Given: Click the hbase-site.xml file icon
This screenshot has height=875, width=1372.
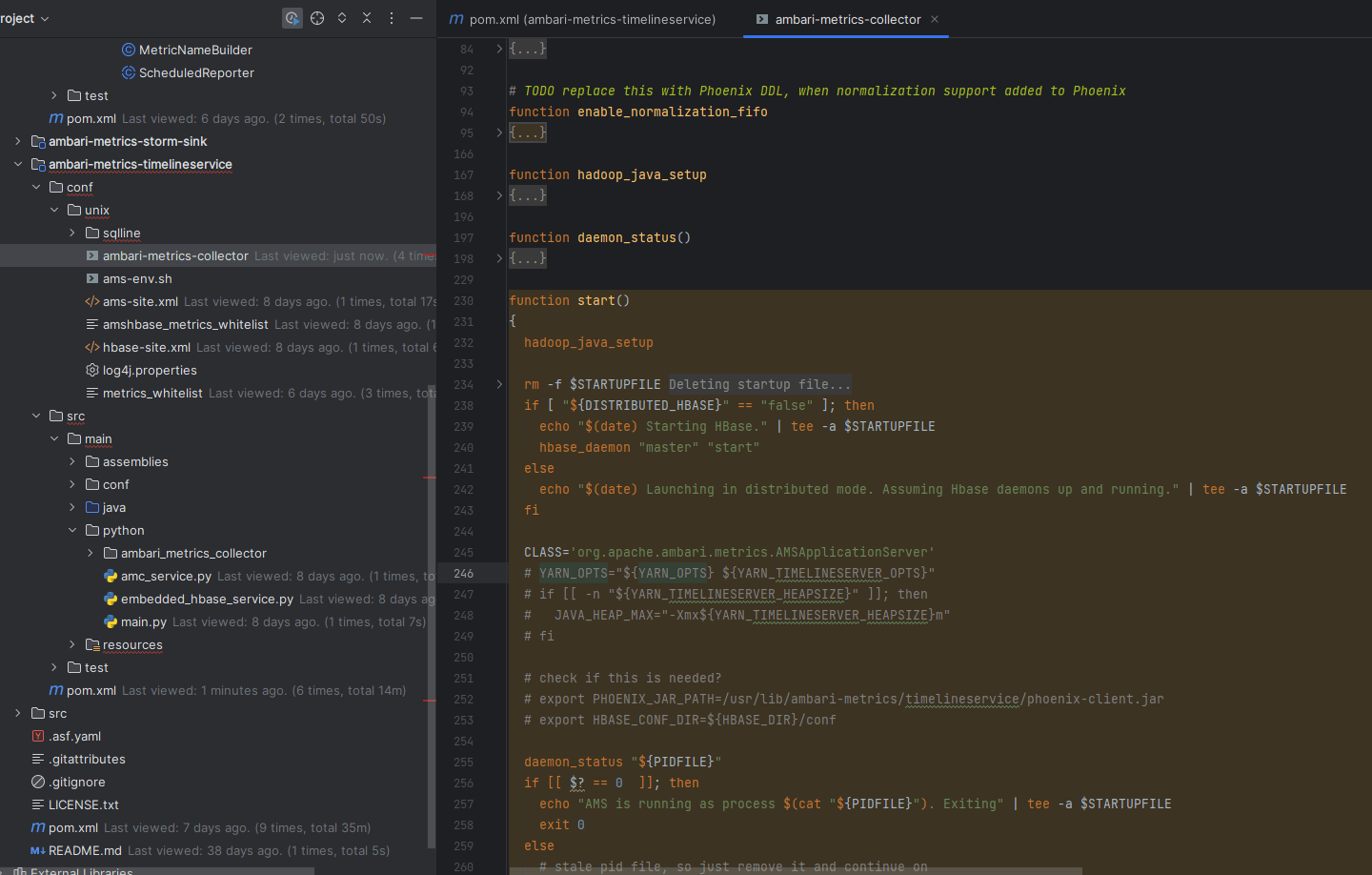Looking at the screenshot, I should (x=92, y=347).
